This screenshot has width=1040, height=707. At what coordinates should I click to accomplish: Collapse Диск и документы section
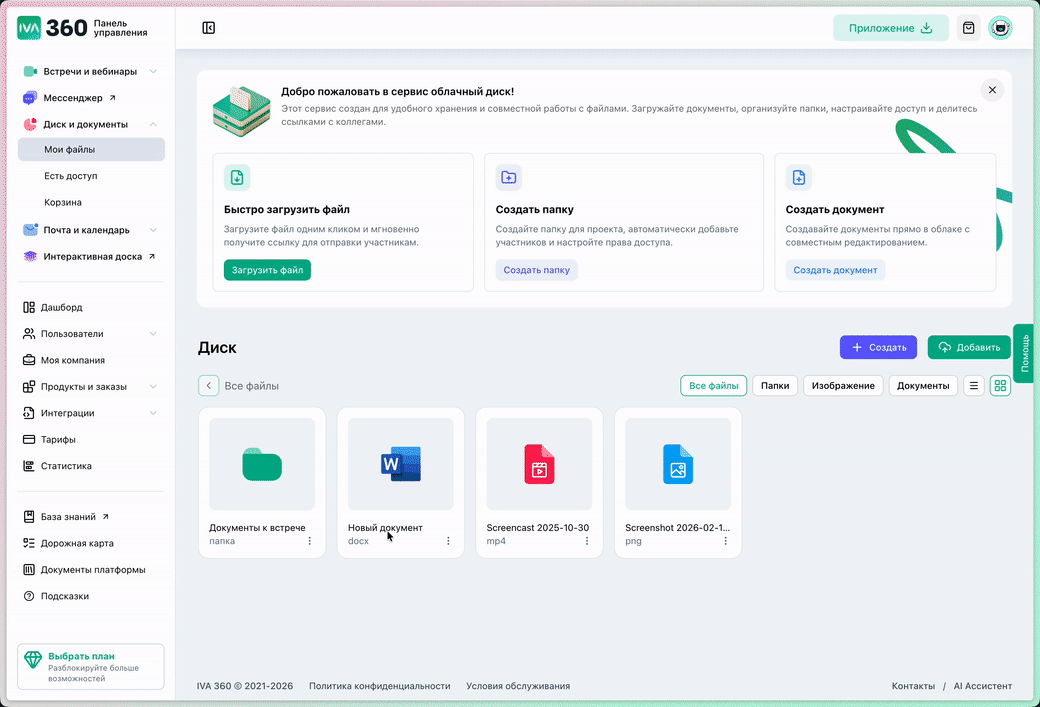(x=153, y=125)
